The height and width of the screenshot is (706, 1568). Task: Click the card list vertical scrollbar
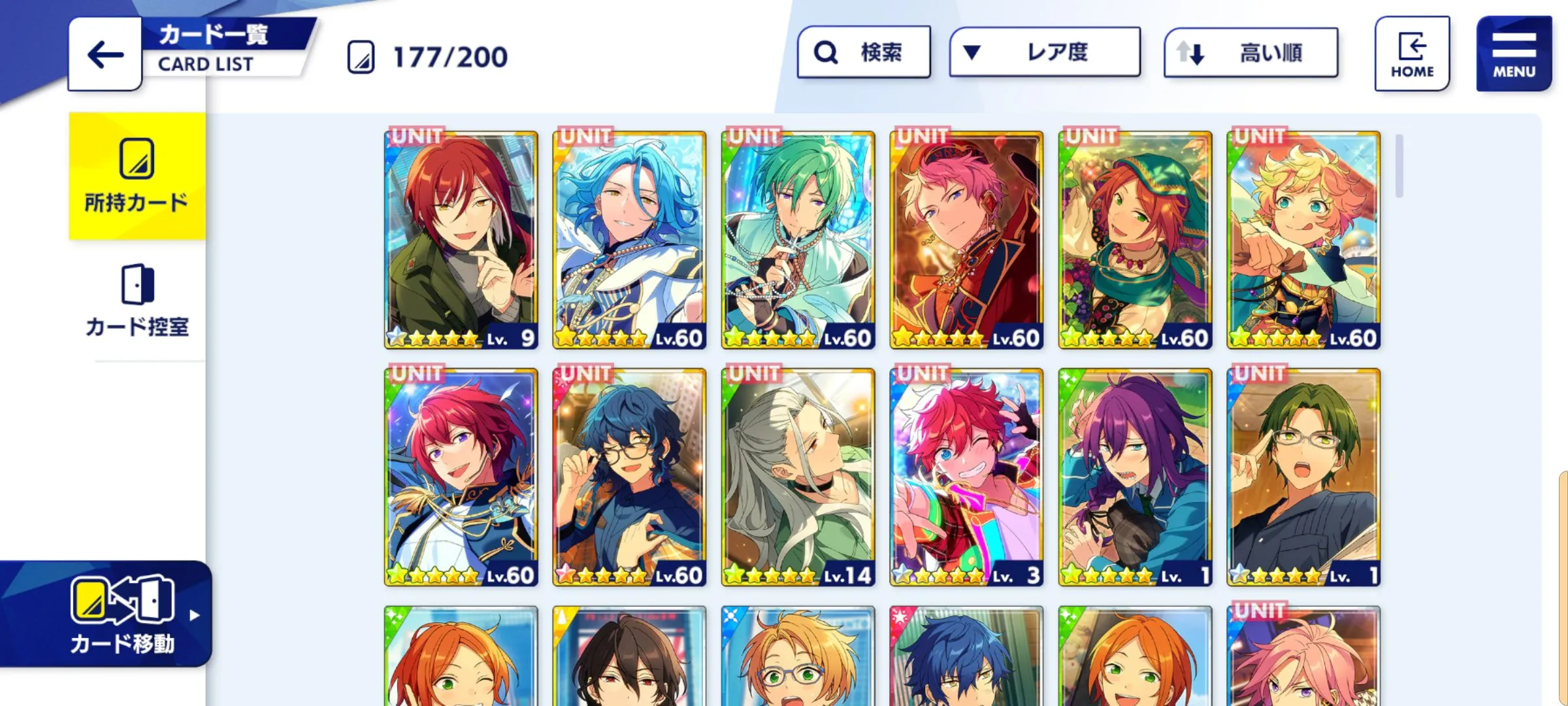1399,165
